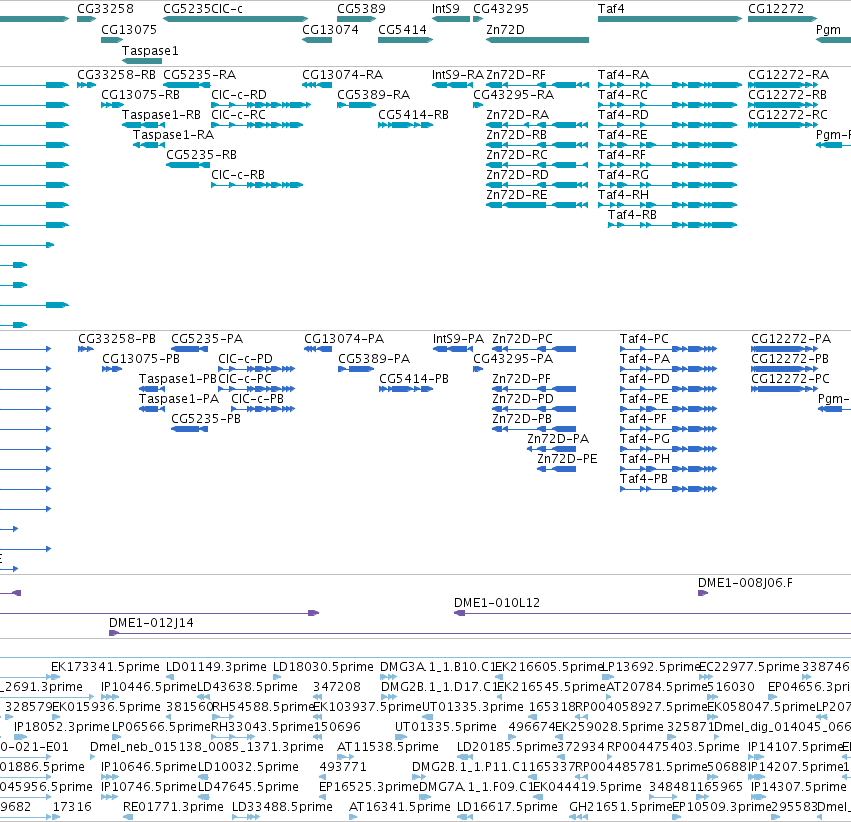851x822 pixels.
Task: Click the DME1-010L12 BAC label
Action: [x=497, y=603]
